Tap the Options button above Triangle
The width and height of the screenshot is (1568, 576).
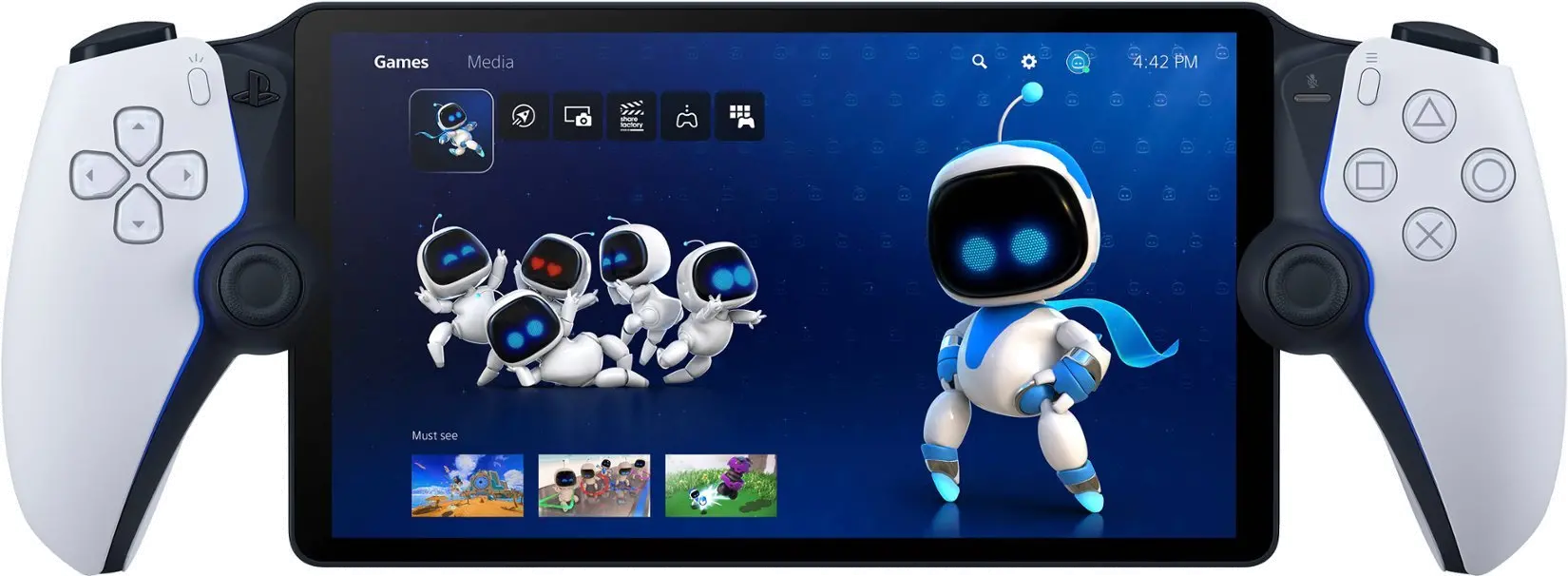tap(1368, 86)
